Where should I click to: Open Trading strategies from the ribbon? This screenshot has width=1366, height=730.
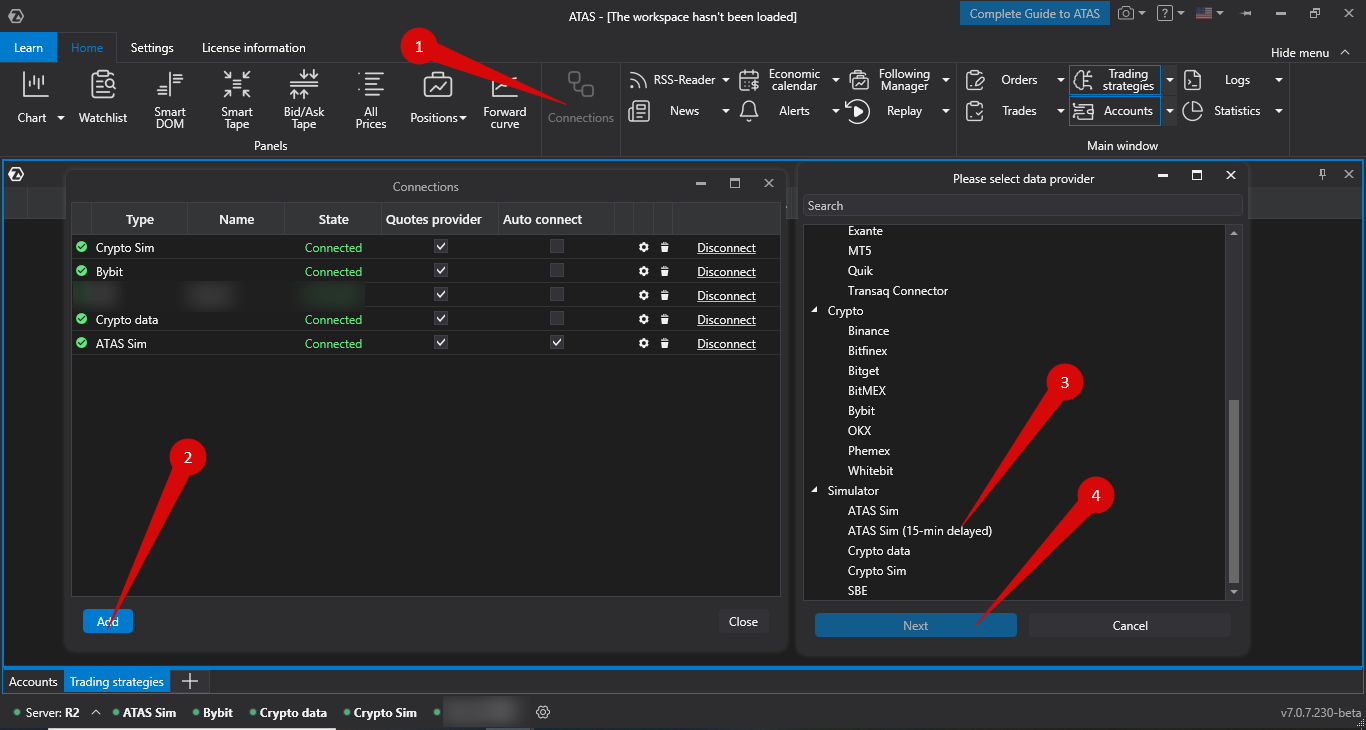coord(1115,80)
